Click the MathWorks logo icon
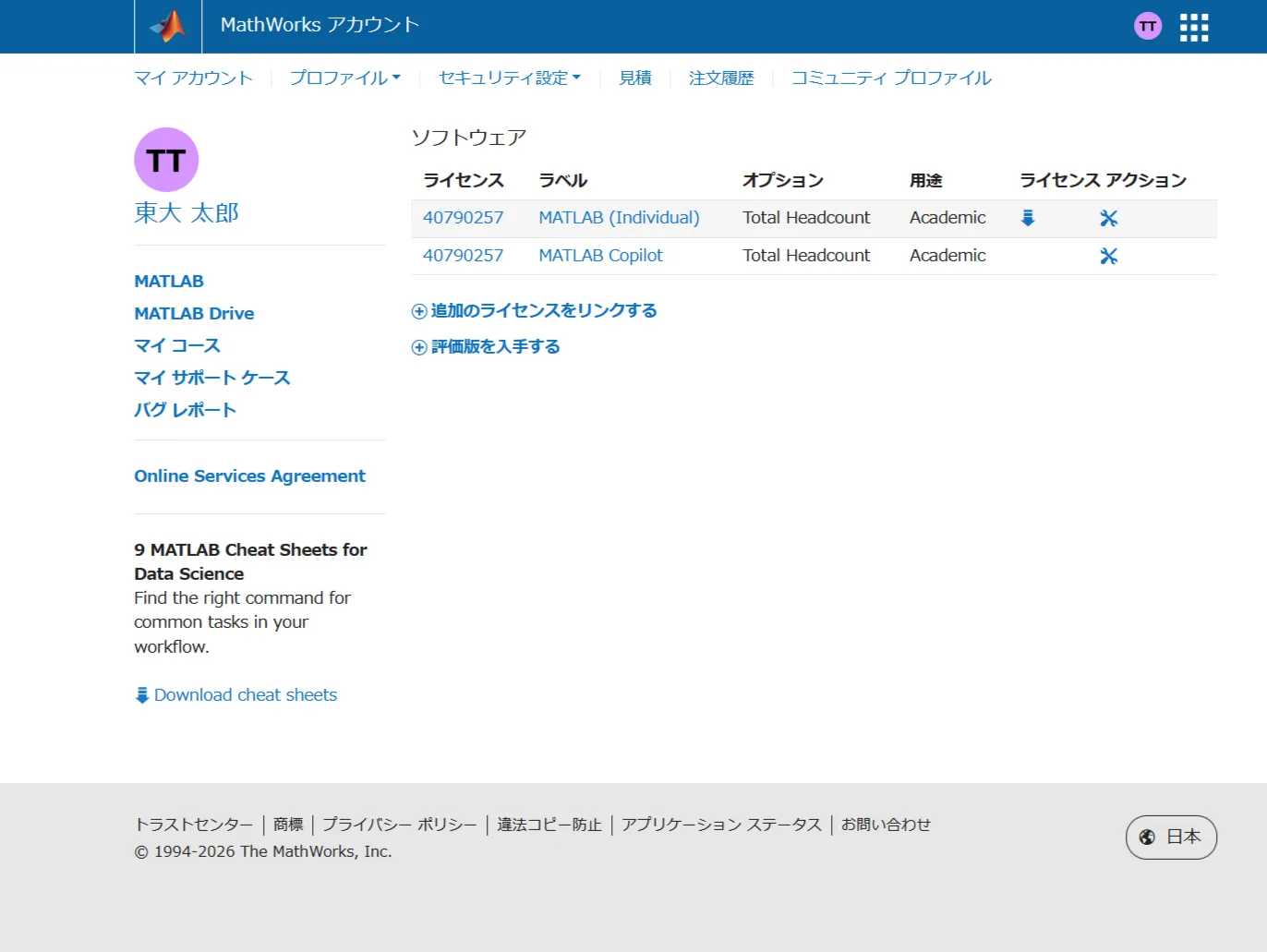1267x952 pixels. [x=168, y=26]
